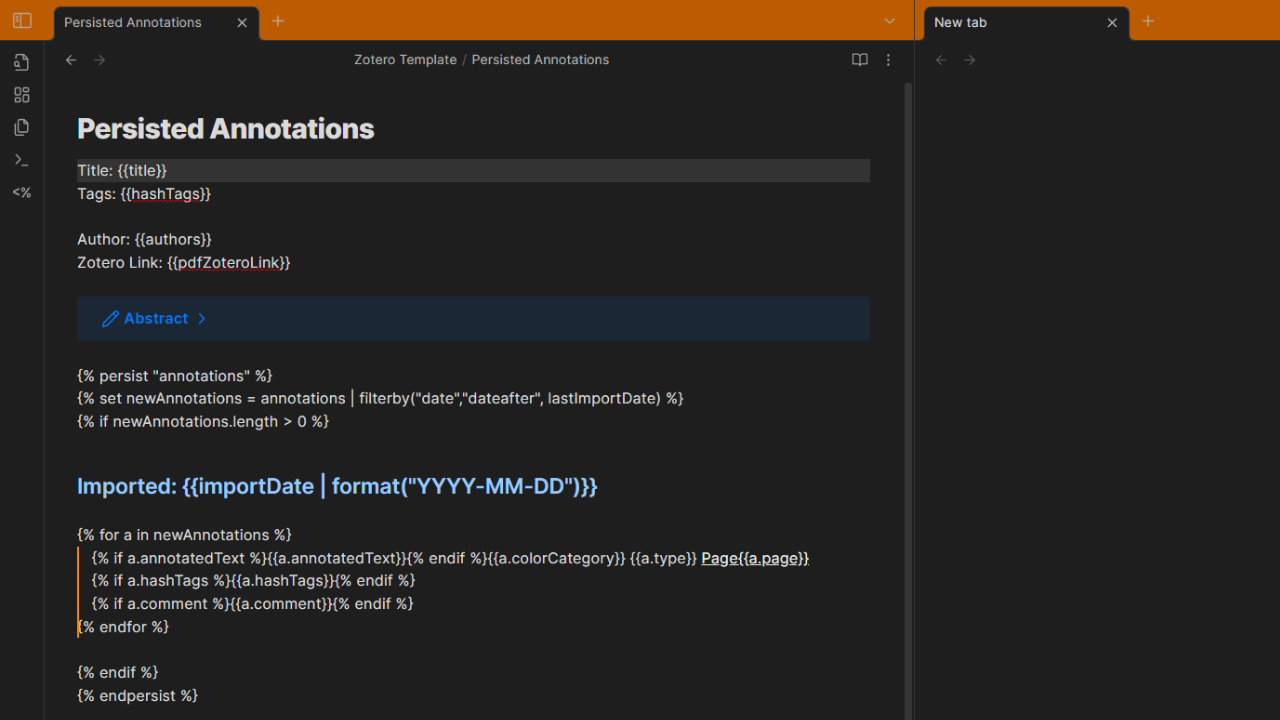Expand the Abstract callout chevron
Image resolution: width=1280 pixels, height=720 pixels.
pyautogui.click(x=202, y=319)
